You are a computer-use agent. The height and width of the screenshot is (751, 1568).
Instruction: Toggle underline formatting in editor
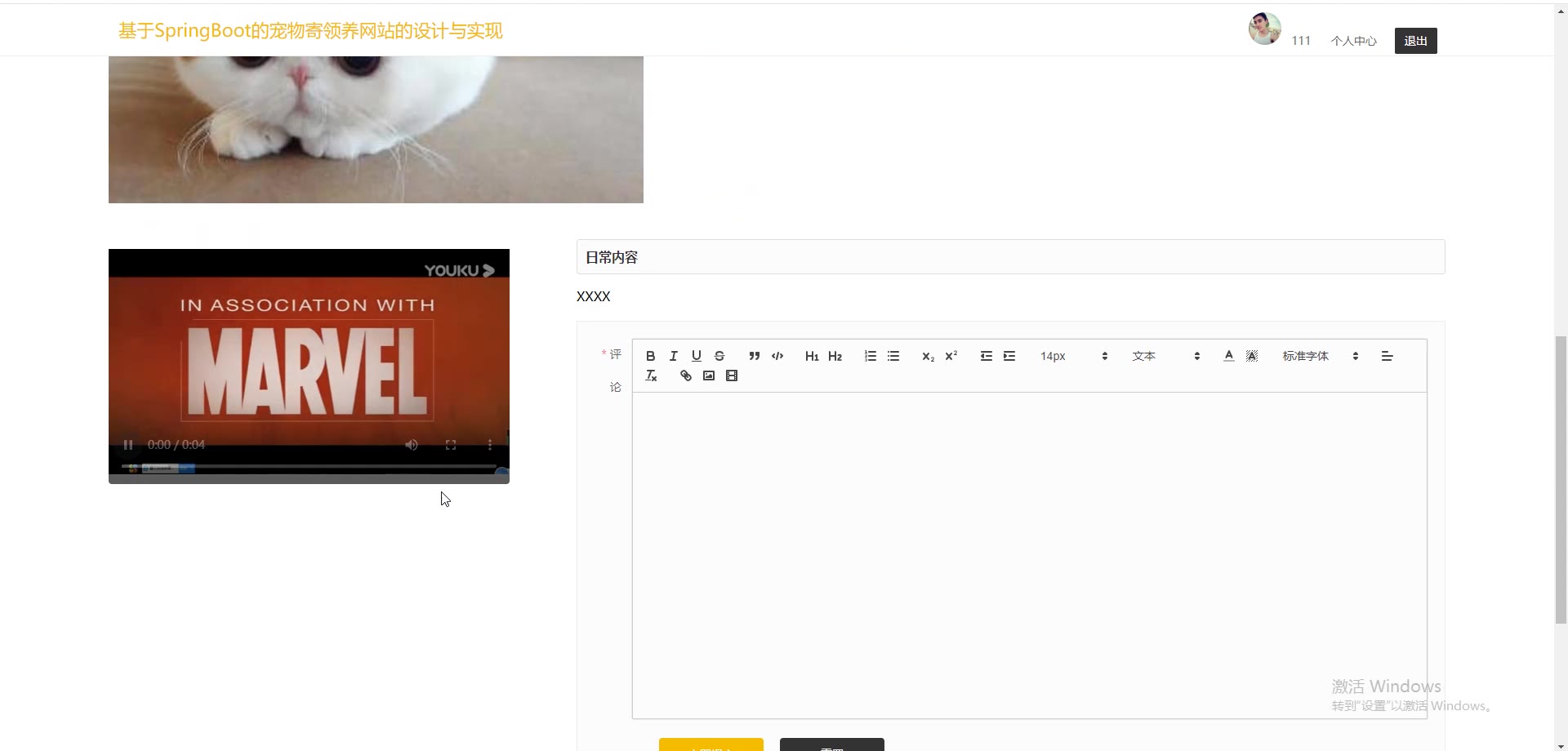[x=696, y=356]
